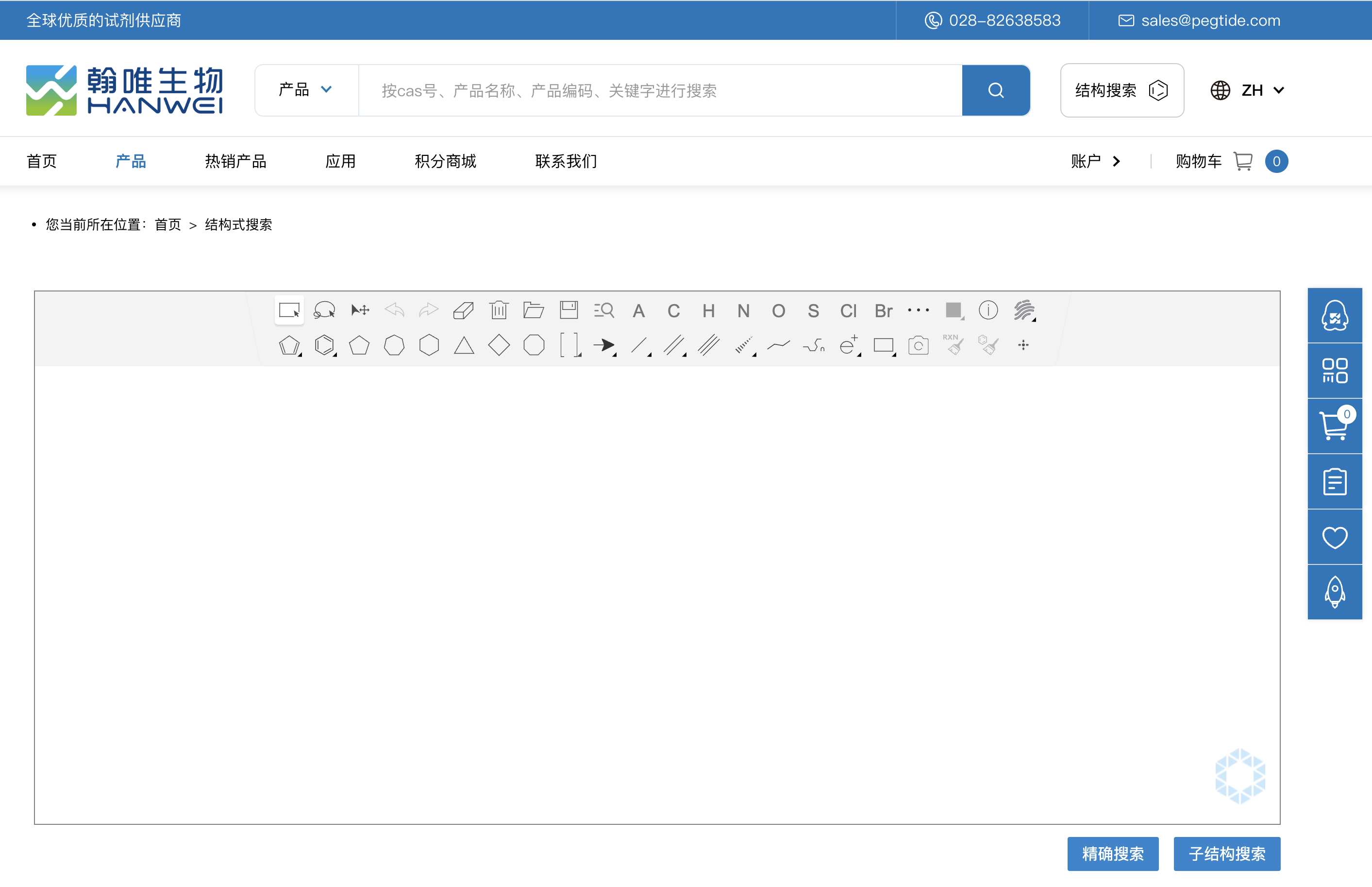Open the 产品 search category dropdown

[x=306, y=90]
